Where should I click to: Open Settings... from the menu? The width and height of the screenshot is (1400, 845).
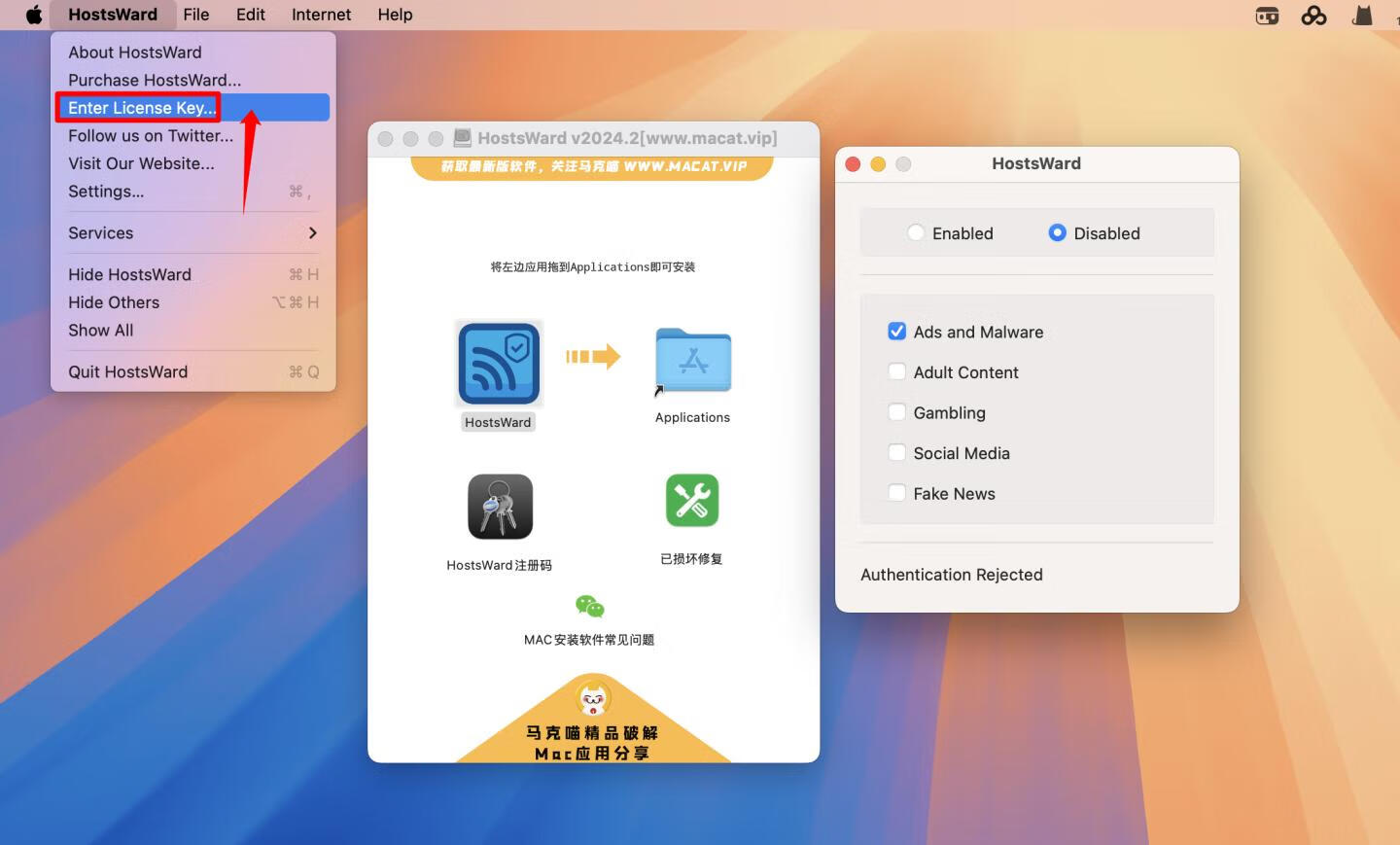coord(192,192)
